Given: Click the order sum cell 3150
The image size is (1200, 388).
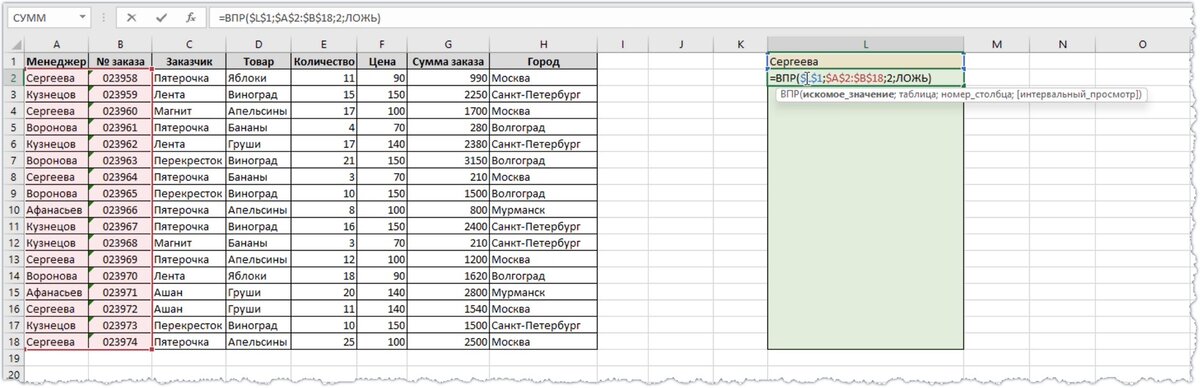Looking at the screenshot, I should click(x=448, y=161).
